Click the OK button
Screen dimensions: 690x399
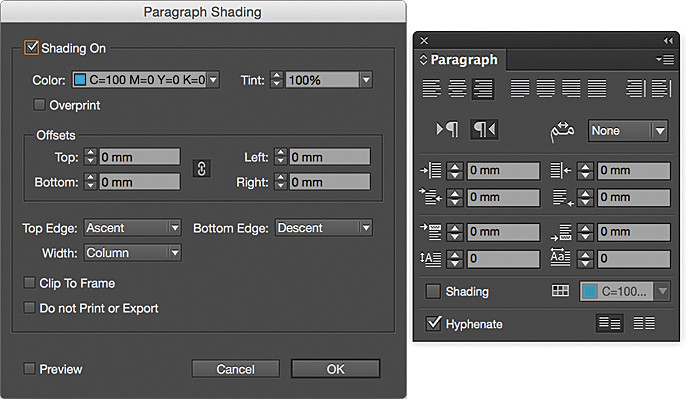(x=335, y=369)
